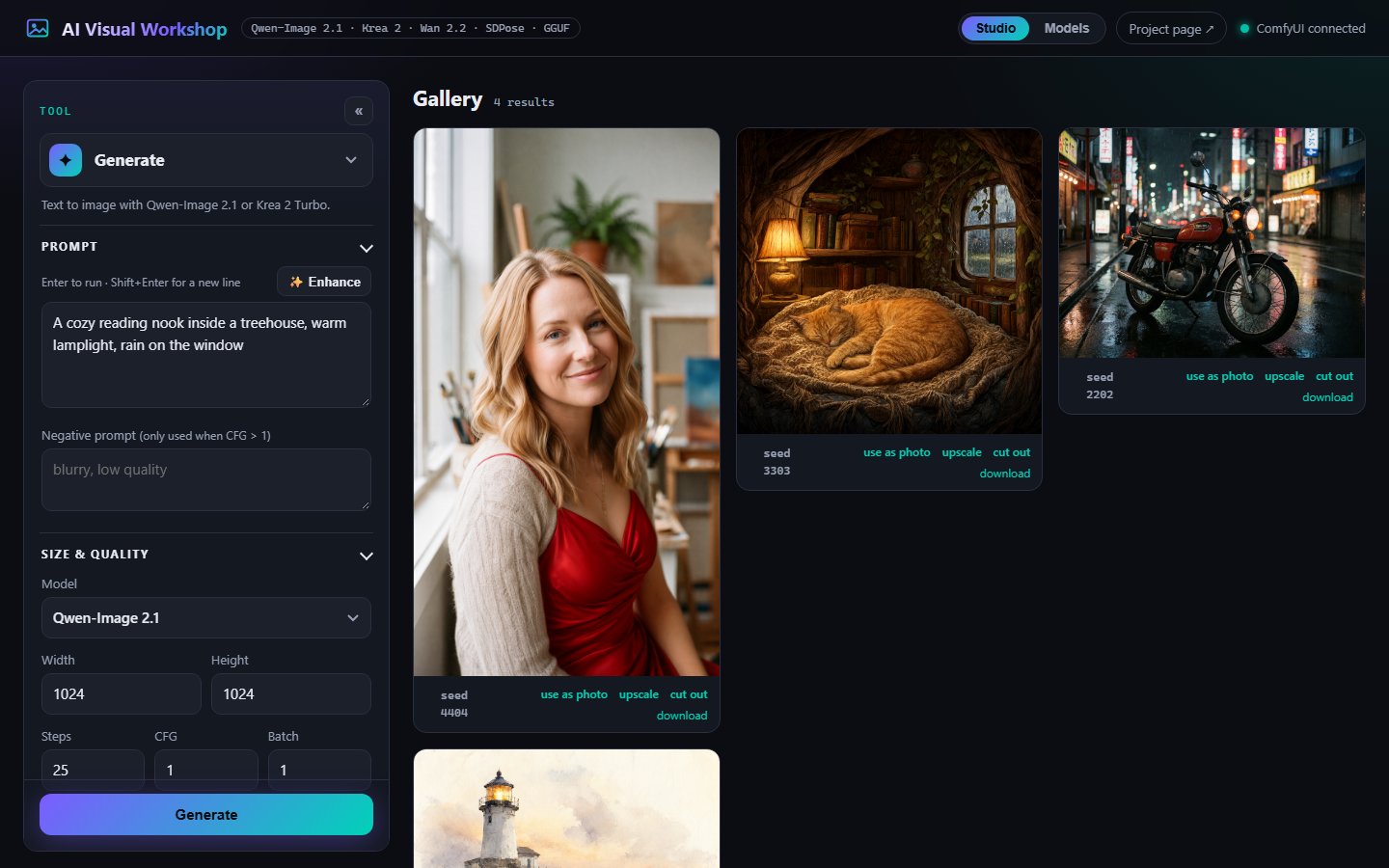The image size is (1389, 868).
Task: Click 'cut out' for seed 4404
Action: coord(689,694)
